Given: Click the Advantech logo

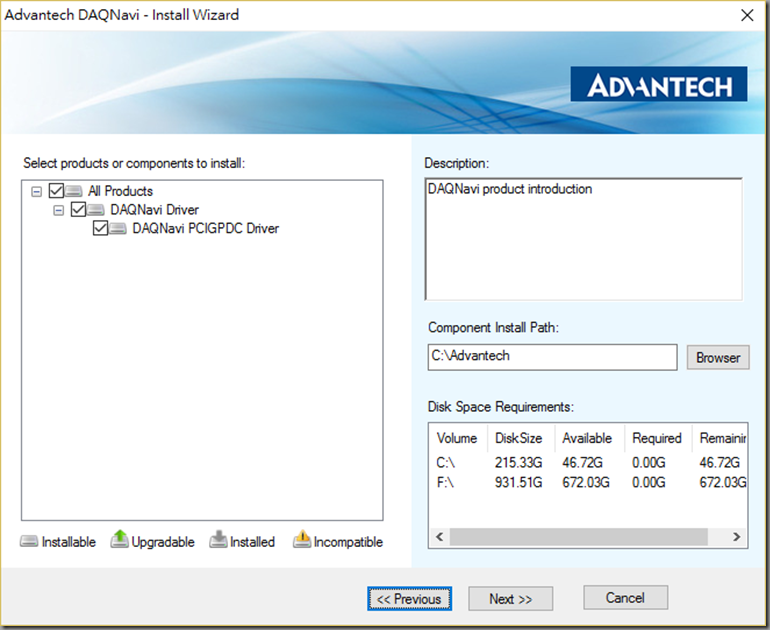Looking at the screenshot, I should pos(659,84).
